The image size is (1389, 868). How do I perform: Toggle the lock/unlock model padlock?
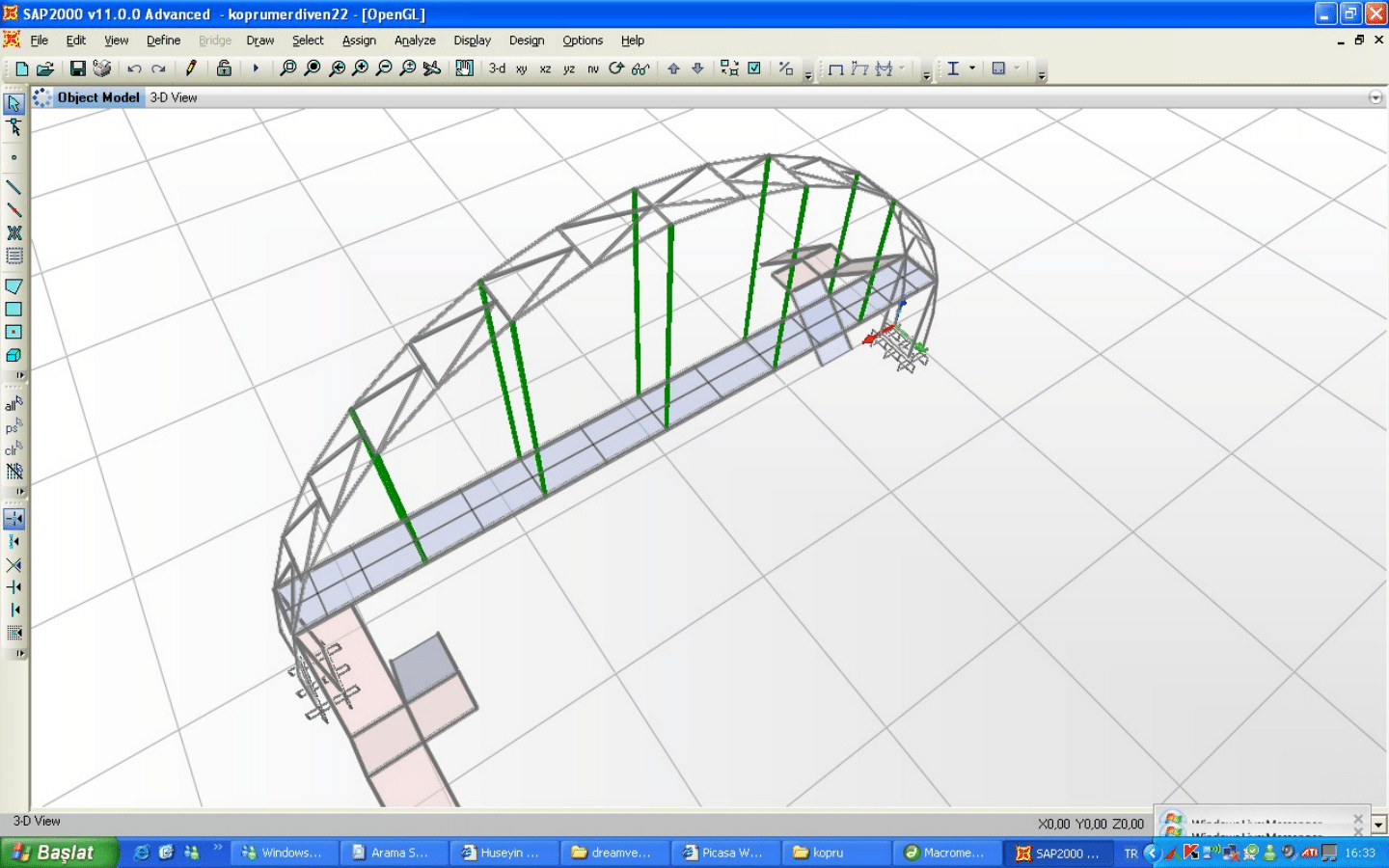(224, 68)
